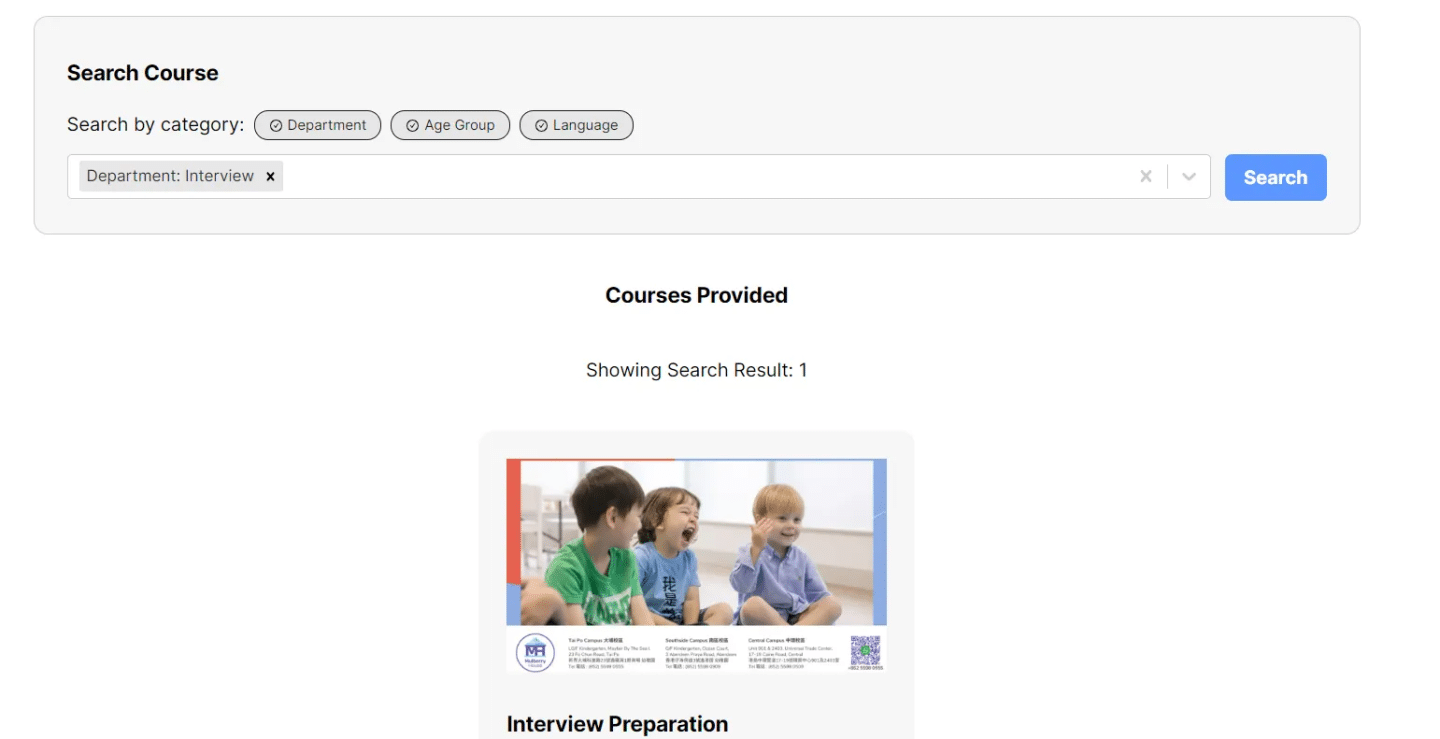Focus the course search input field
Screen dimensions: 1440x739
pos(638,176)
